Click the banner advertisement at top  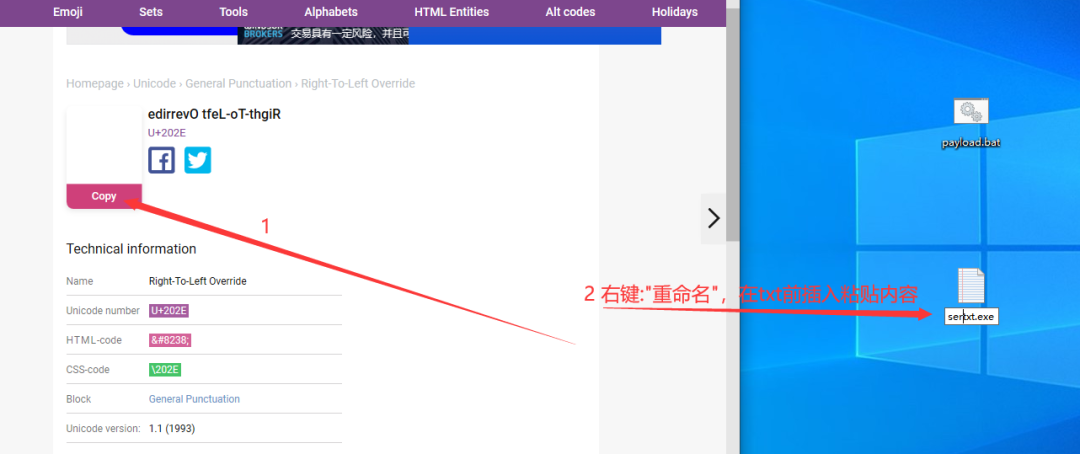click(364, 35)
